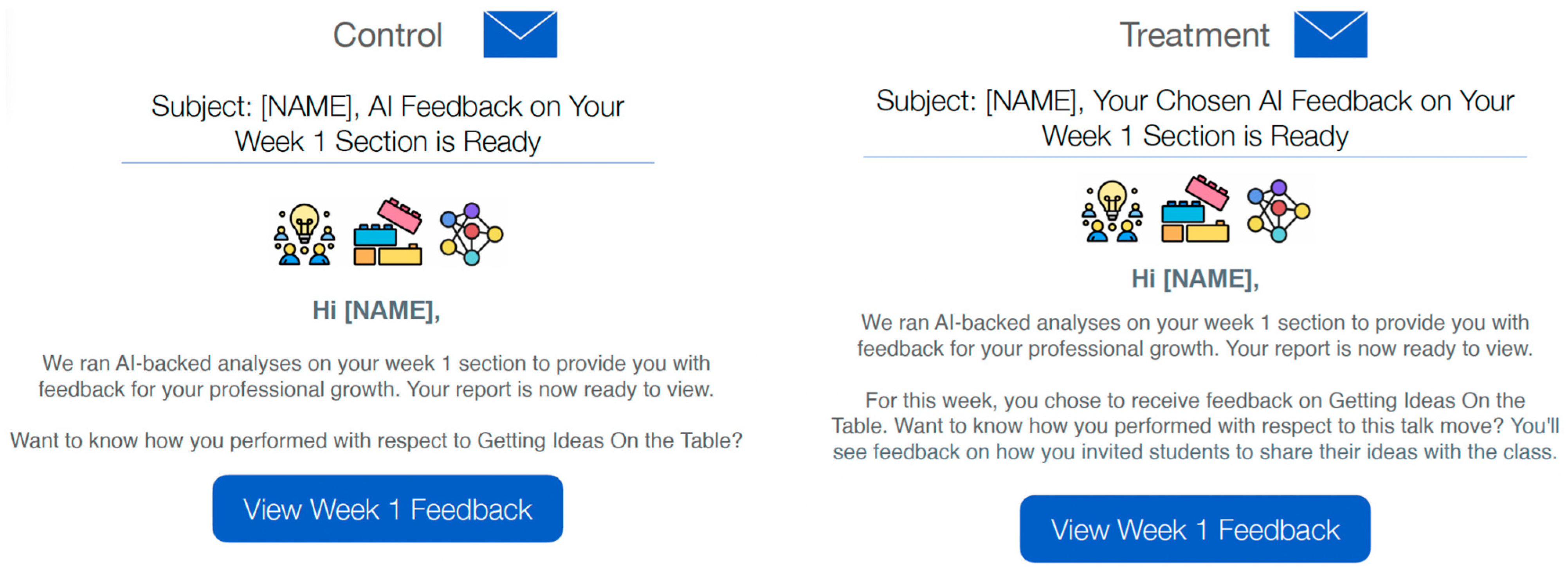The height and width of the screenshot is (574, 1568).
Task: Click the Treatment paragraph starting "For this week, you chose"
Action: point(1195,426)
